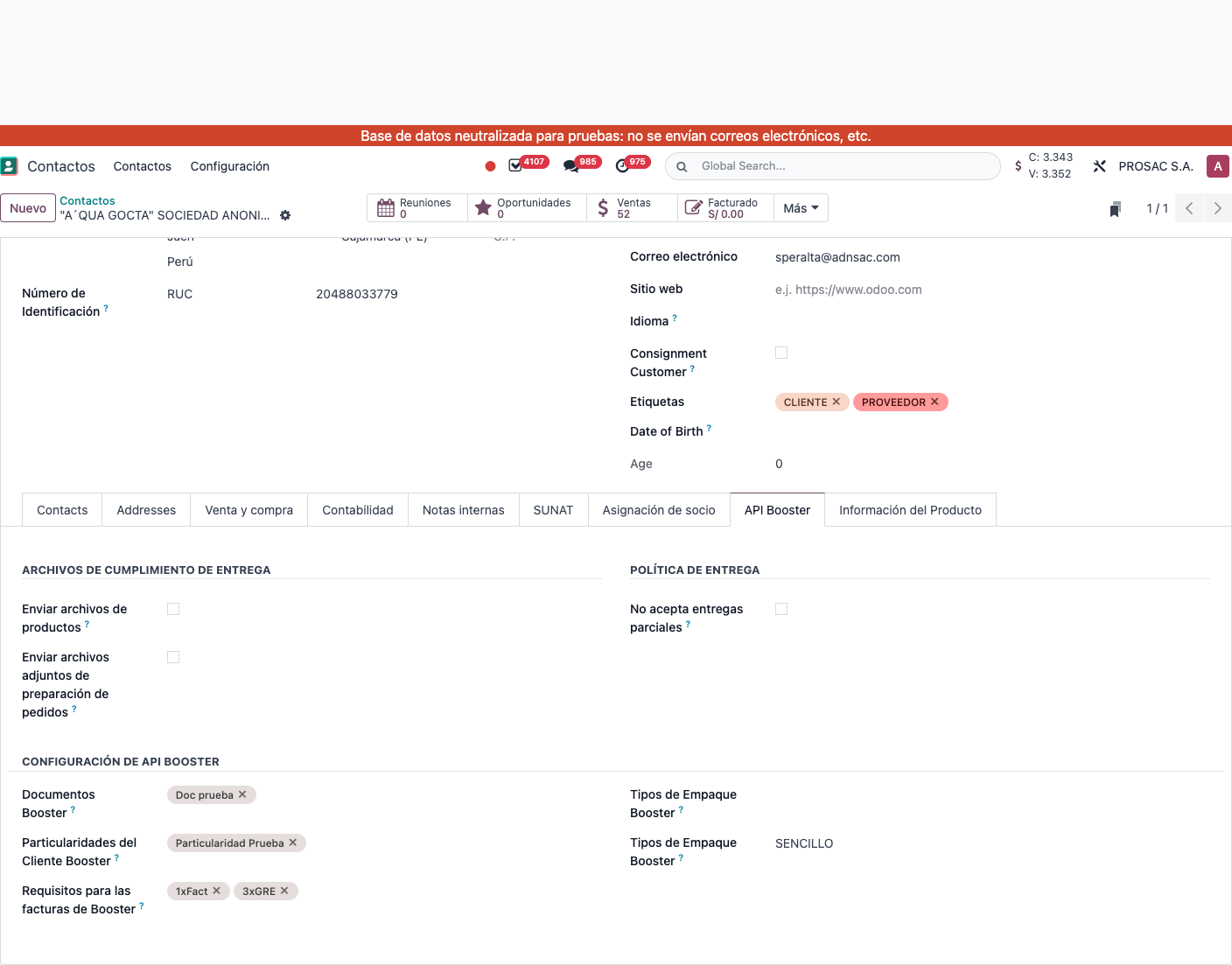Go to previous record arrow
Viewport: 1232px width, 965px height.
[x=1189, y=208]
